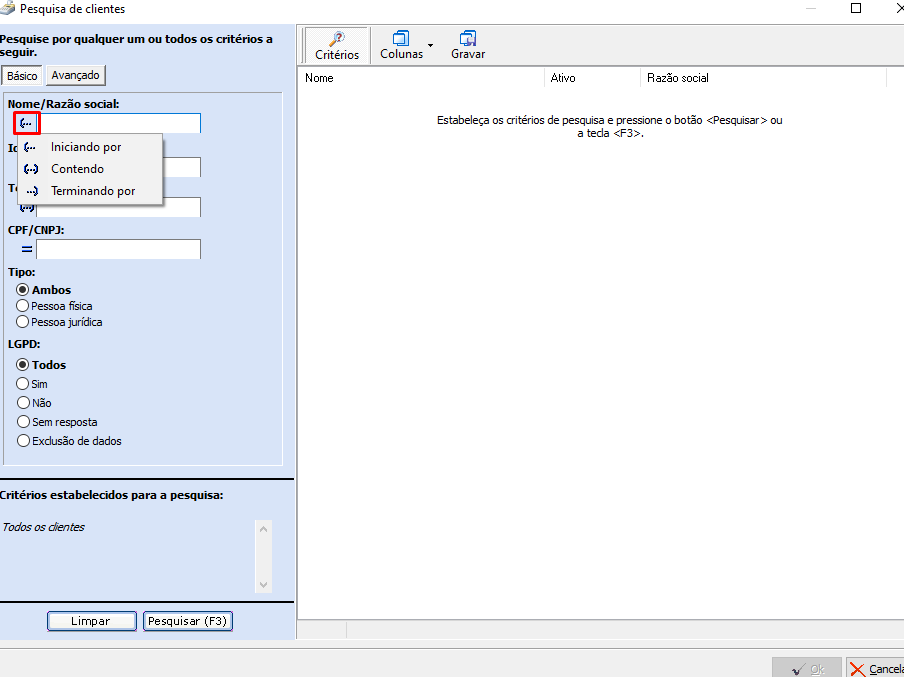The height and width of the screenshot is (677, 904).
Task: Click the Limpar button
Action: tap(92, 621)
